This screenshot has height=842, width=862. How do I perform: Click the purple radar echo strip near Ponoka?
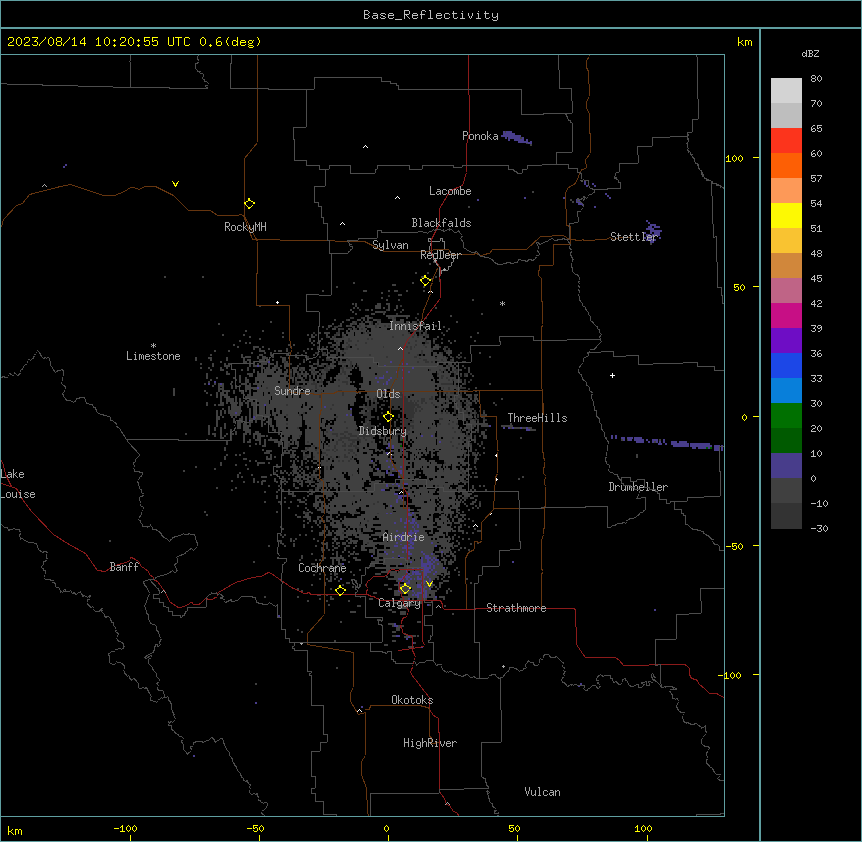click(x=517, y=138)
